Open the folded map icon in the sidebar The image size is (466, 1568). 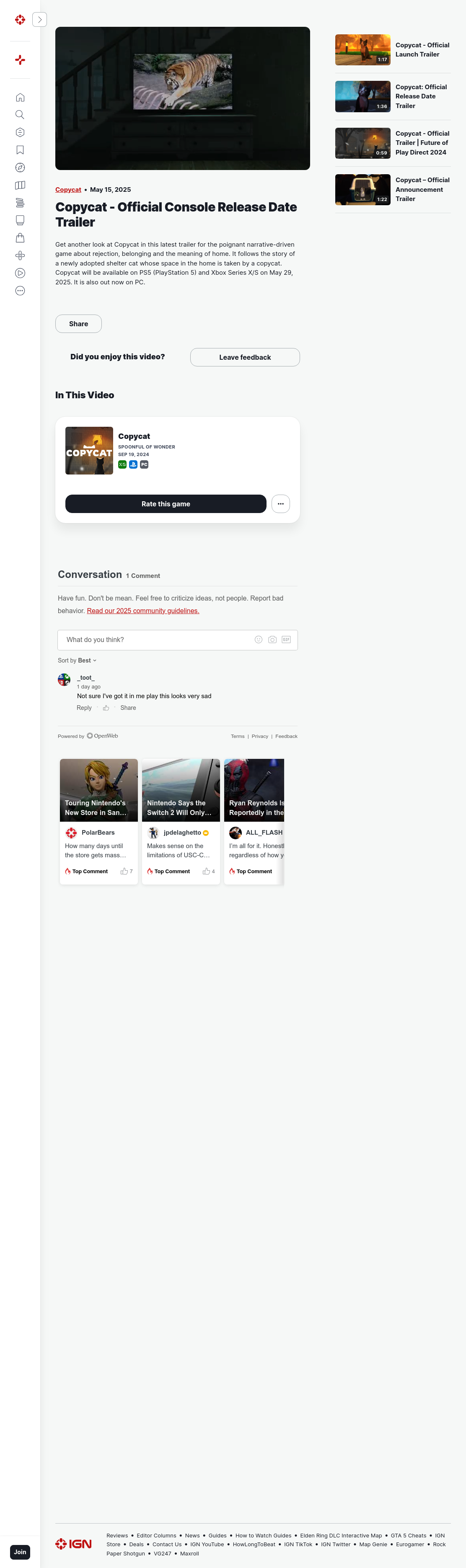click(20, 185)
